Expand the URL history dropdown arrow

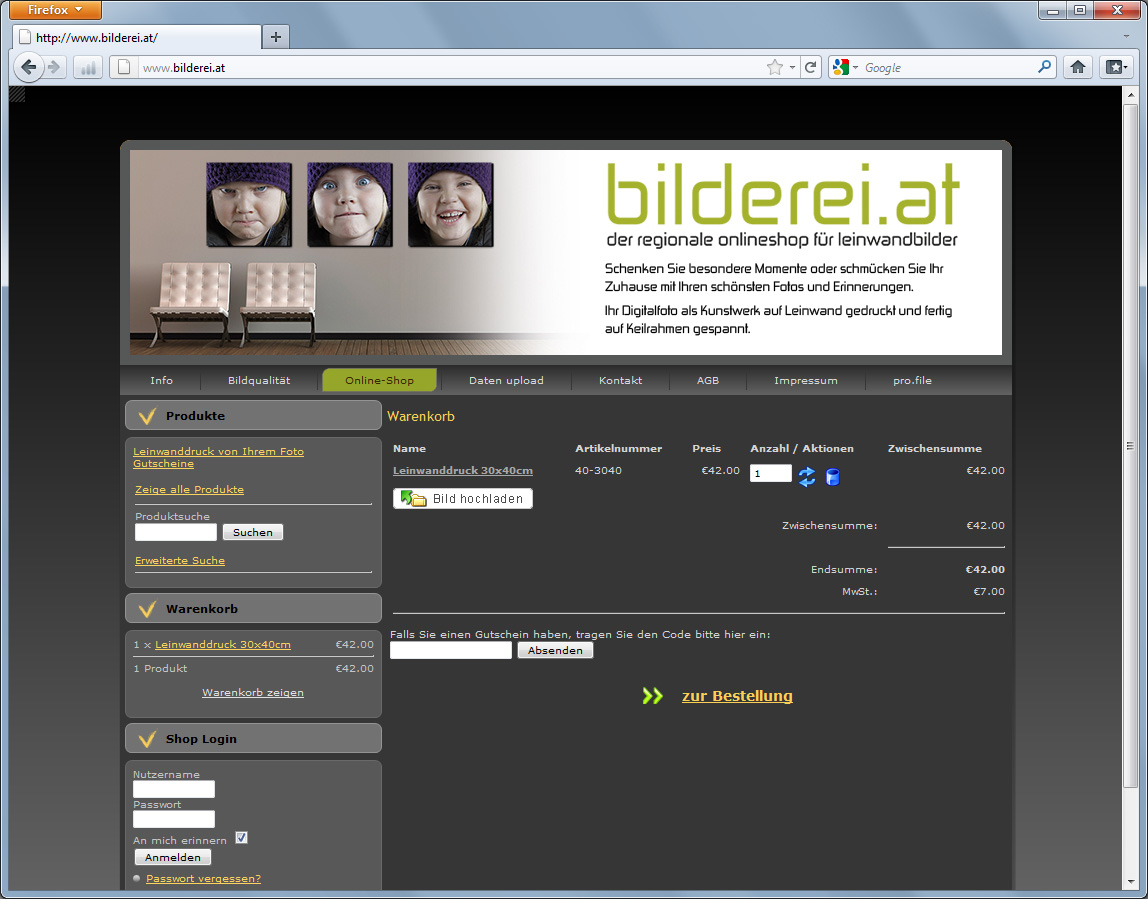click(x=792, y=68)
